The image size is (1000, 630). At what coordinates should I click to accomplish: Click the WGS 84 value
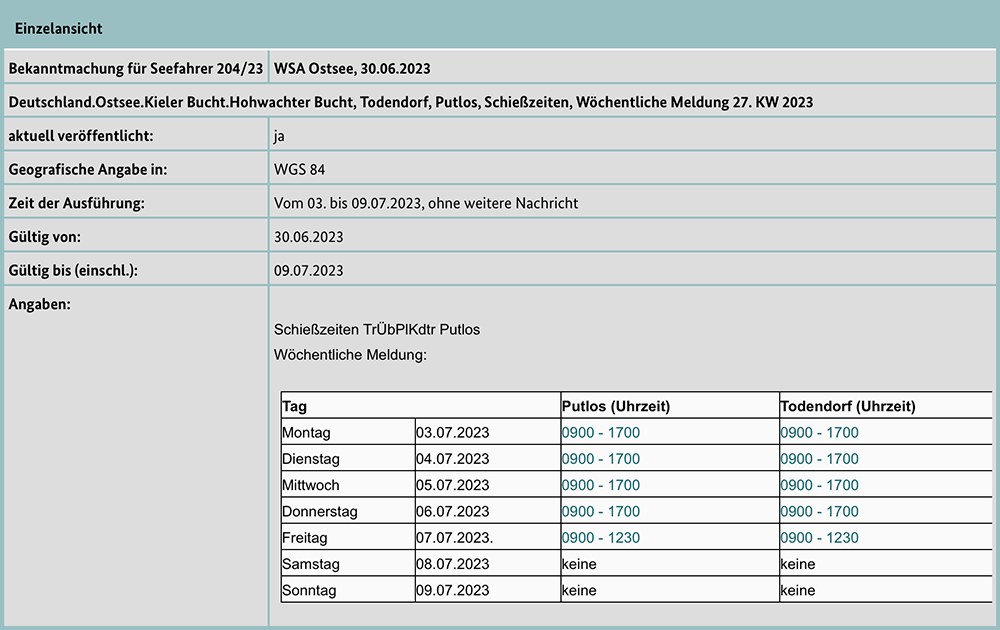click(299, 169)
